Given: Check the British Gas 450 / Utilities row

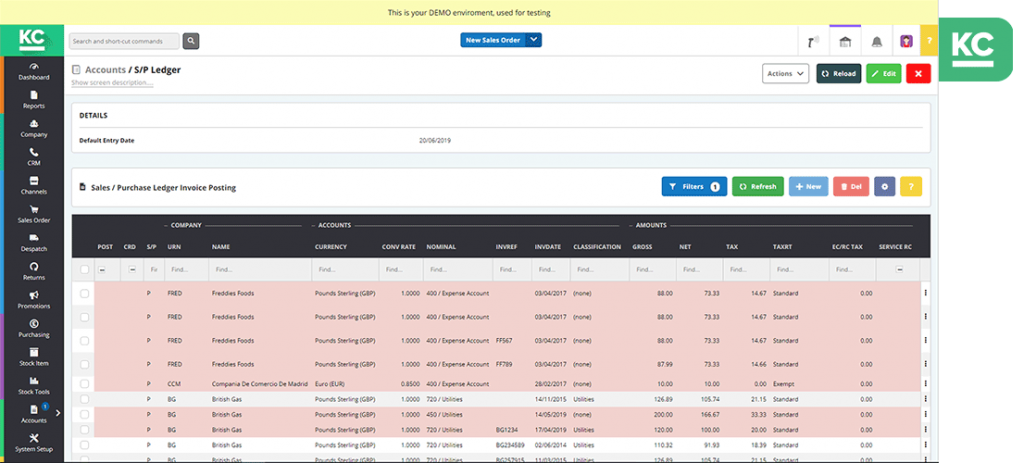Looking at the screenshot, I should point(84,414).
